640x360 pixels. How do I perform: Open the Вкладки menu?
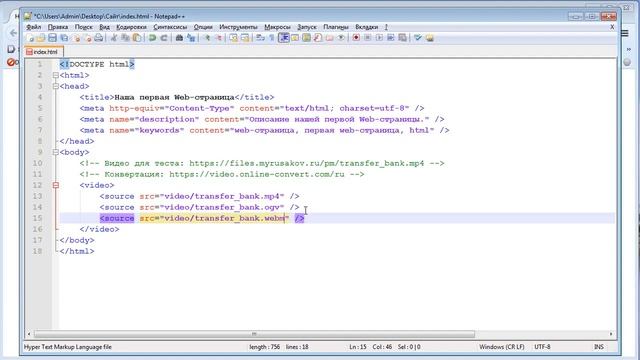(367, 27)
